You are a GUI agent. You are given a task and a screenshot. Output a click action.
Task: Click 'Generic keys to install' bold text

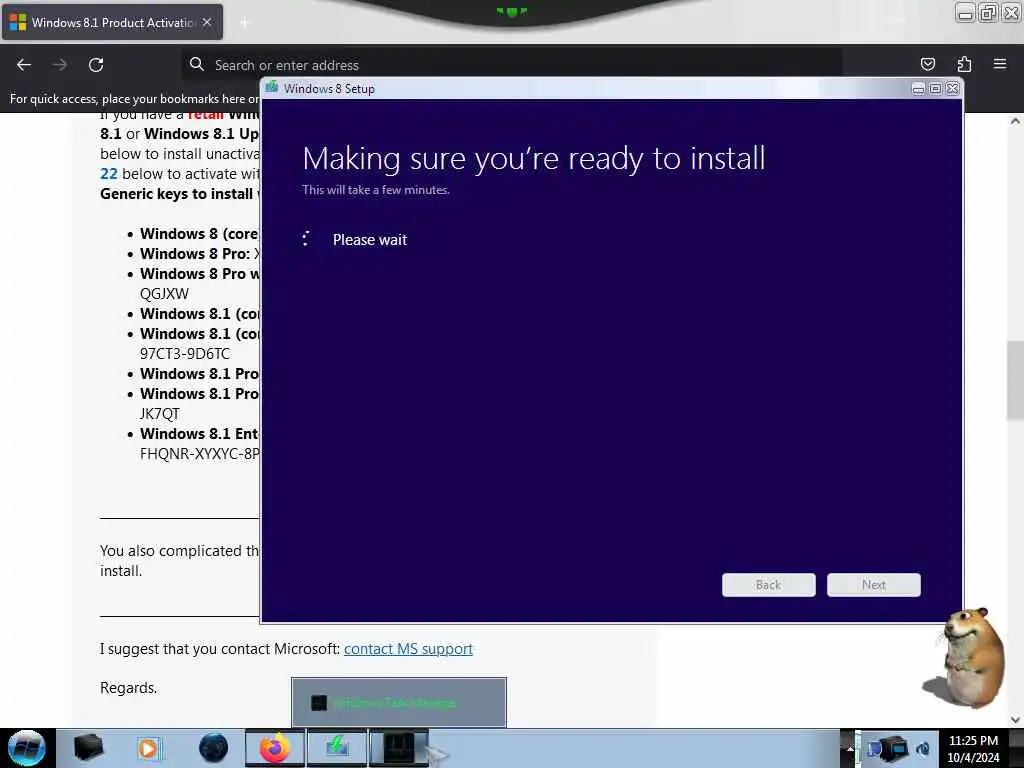pos(176,193)
